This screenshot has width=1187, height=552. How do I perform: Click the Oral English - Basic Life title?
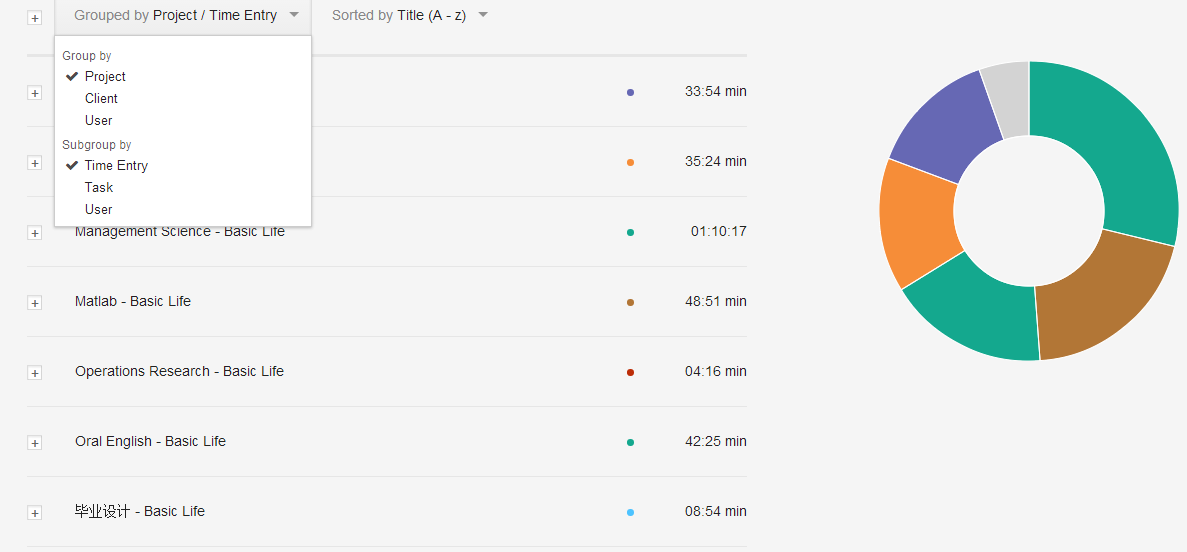click(x=150, y=441)
